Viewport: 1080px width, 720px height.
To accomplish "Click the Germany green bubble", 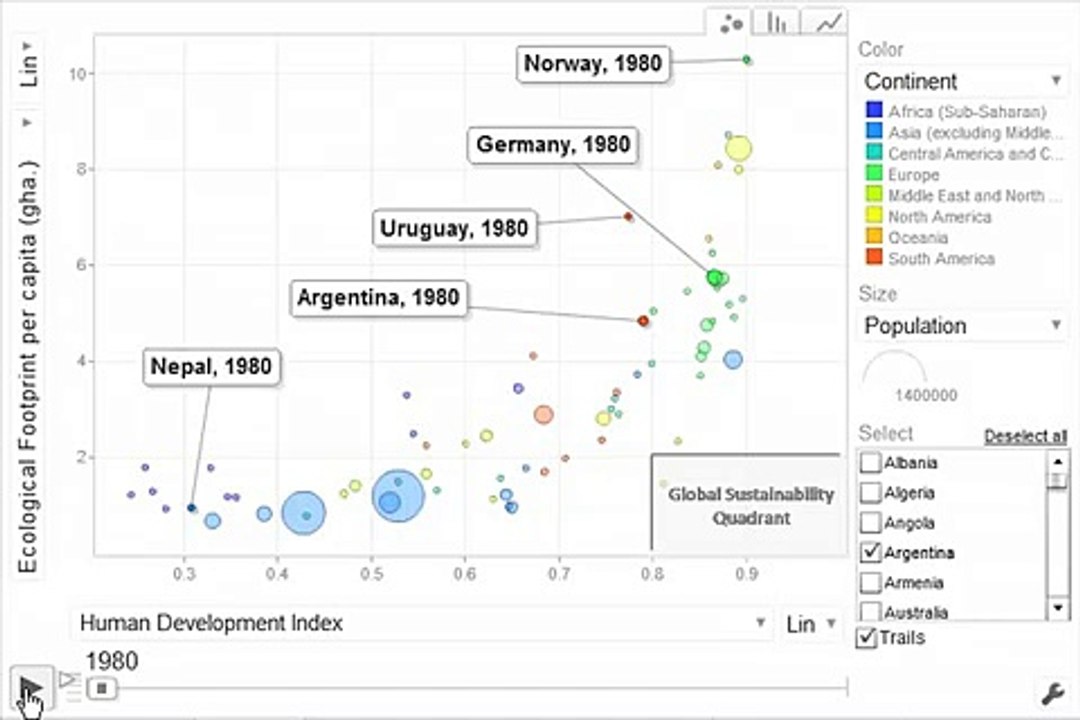I will [714, 278].
